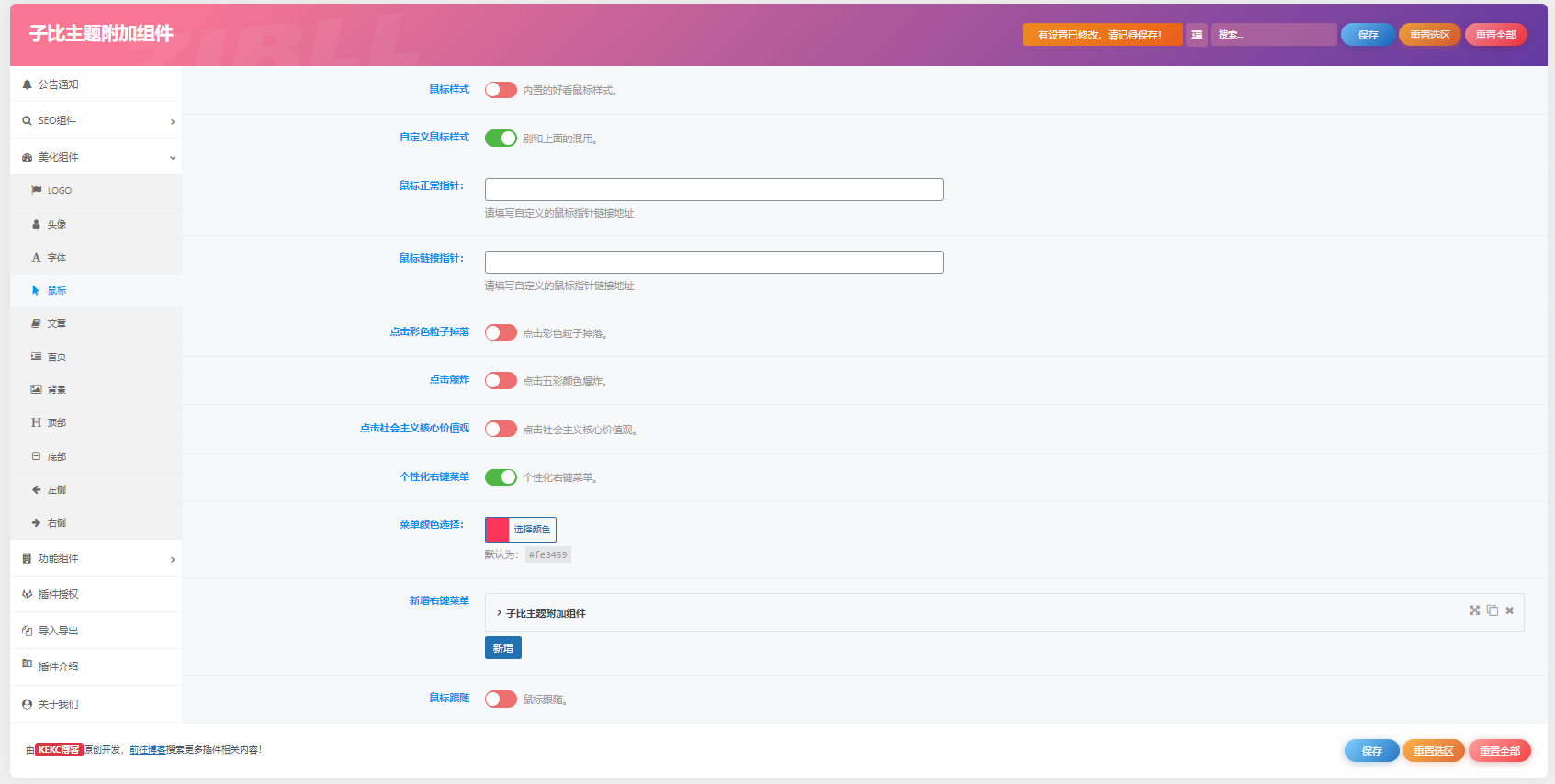
Task: Expand the SEO组件 sidebar section
Action: pos(96,120)
